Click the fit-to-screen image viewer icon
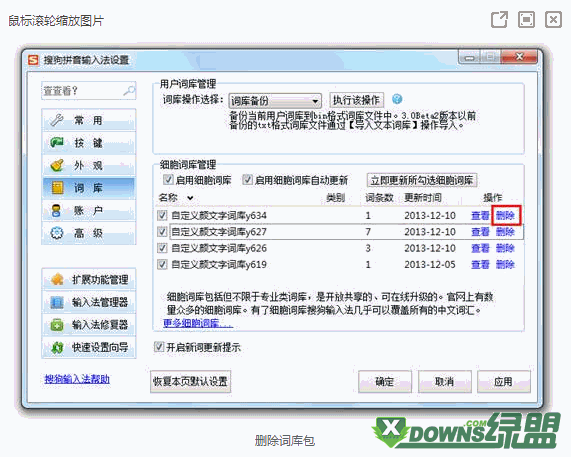571x457 pixels. pyautogui.click(x=526, y=19)
